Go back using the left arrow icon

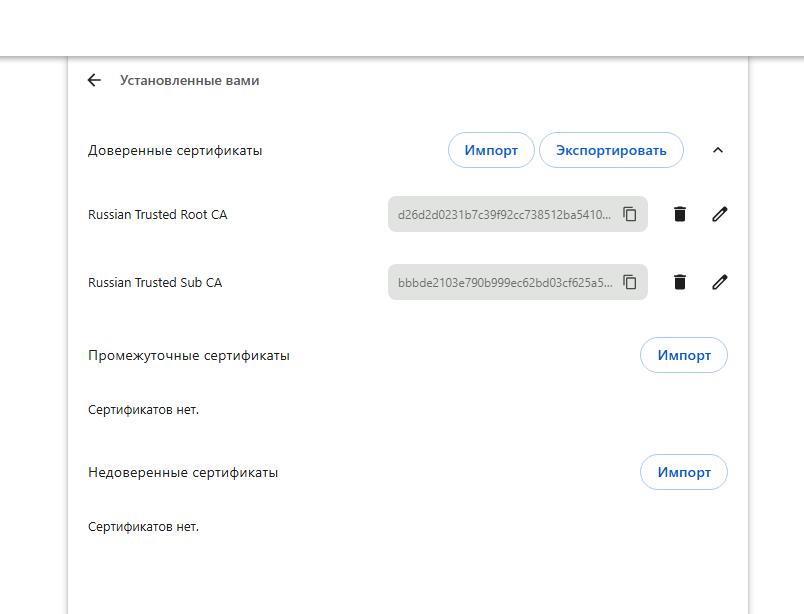(x=94, y=80)
